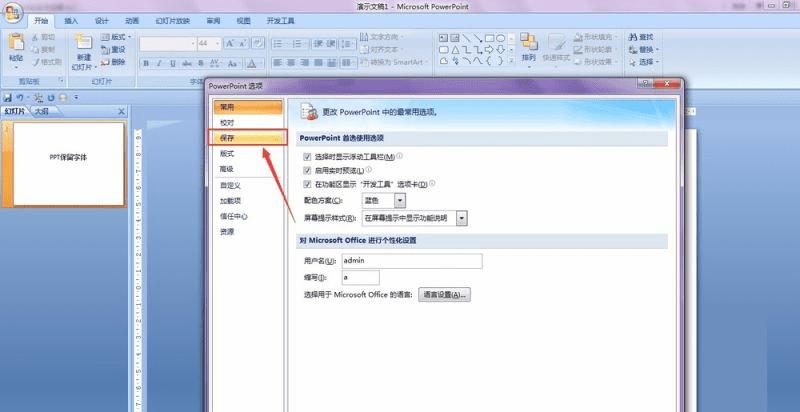The width and height of the screenshot is (800, 412).
Task: Click the 新建幻灯片 (New Slide) icon
Action: tap(84, 43)
